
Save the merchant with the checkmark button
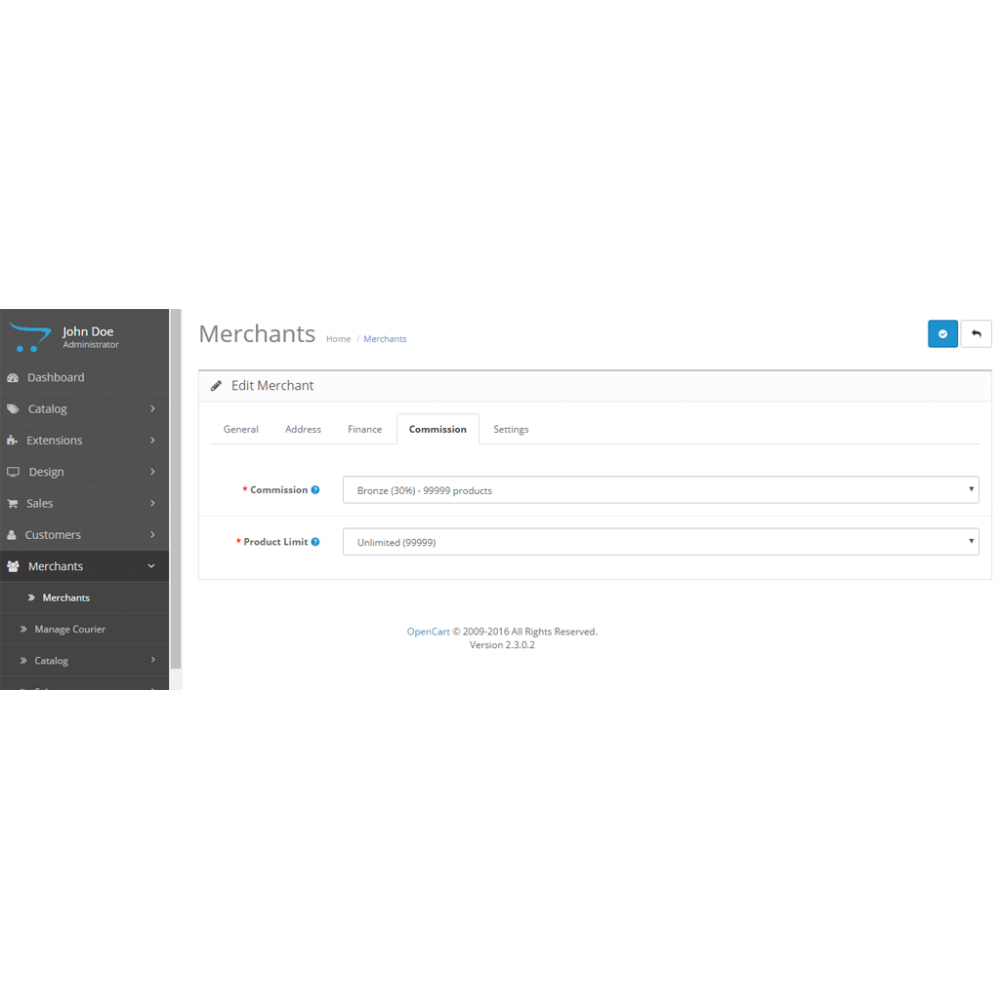pos(943,333)
